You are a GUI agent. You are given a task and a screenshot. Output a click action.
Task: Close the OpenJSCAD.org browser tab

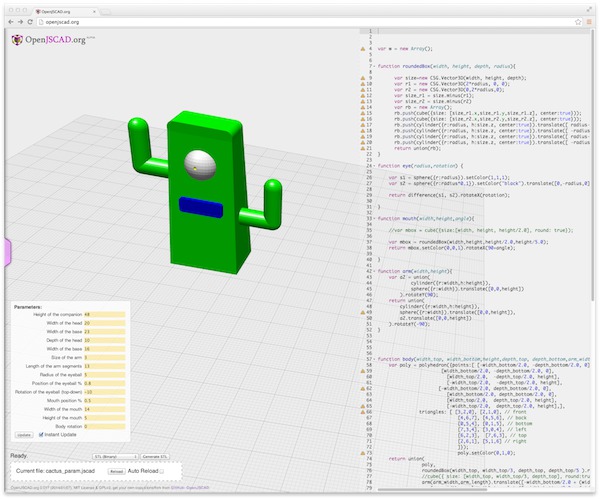(x=94, y=11)
